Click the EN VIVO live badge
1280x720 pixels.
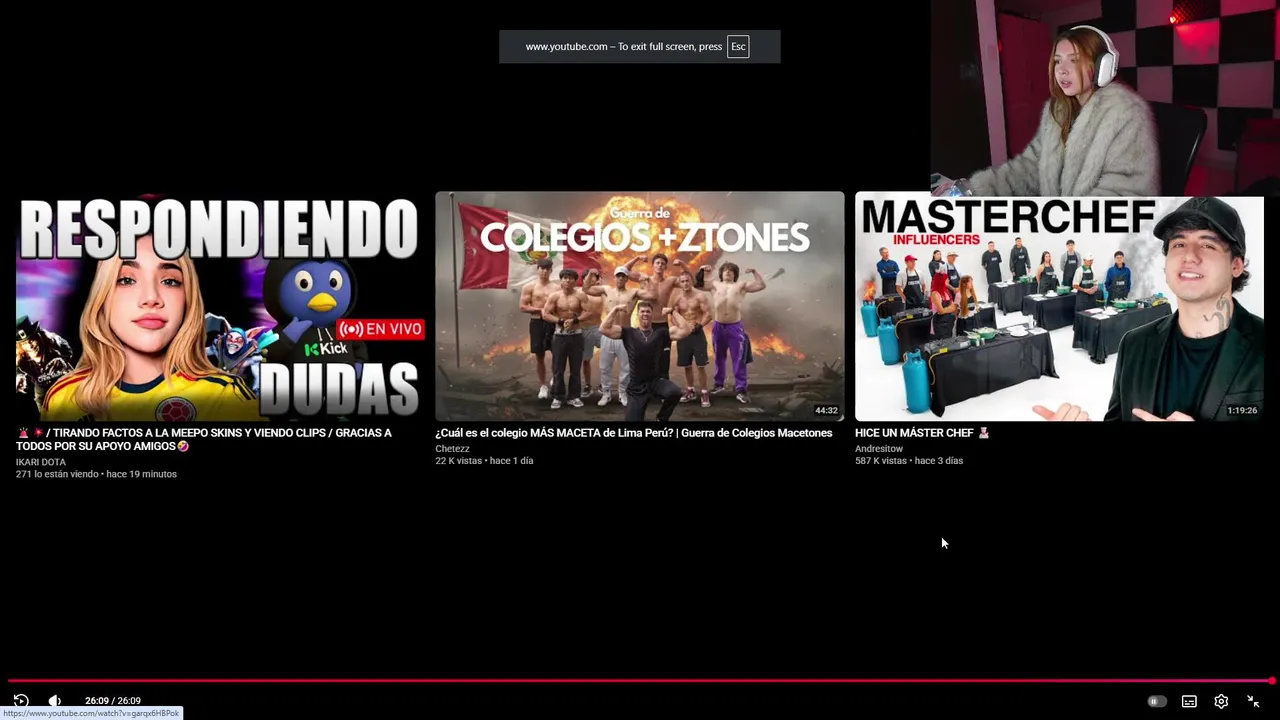point(381,329)
